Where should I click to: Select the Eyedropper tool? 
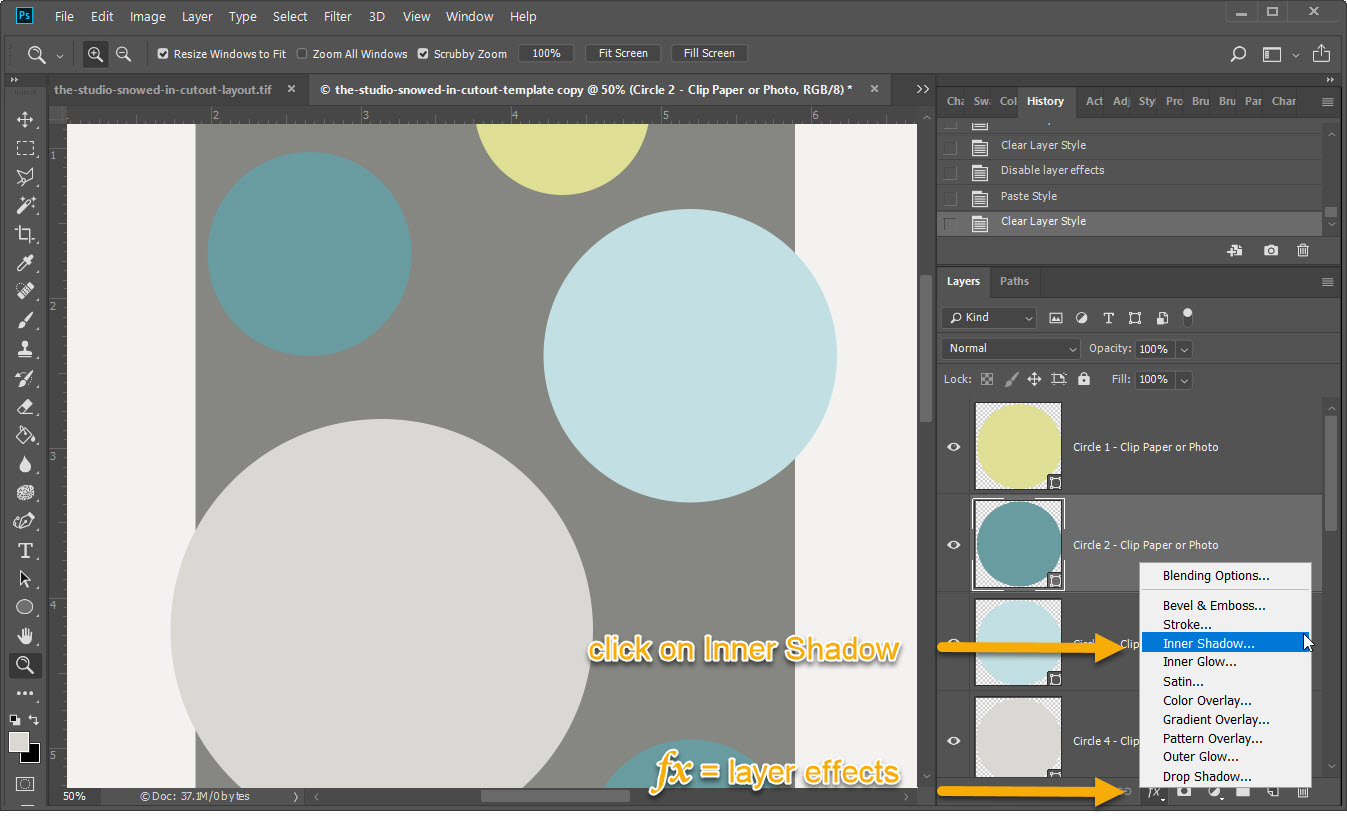pyautogui.click(x=25, y=263)
